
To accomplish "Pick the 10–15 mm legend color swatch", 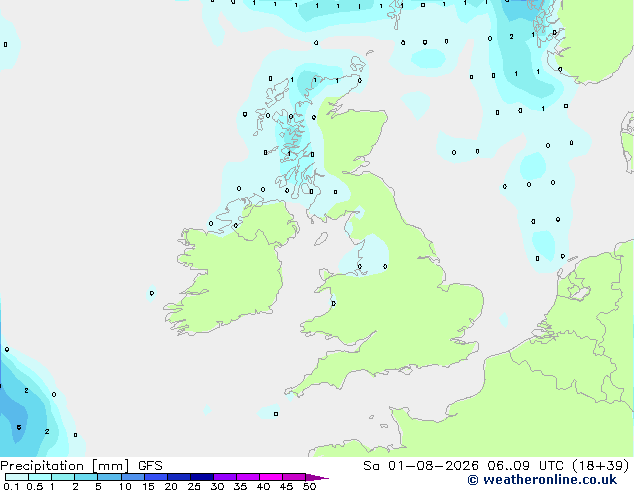I will point(132,477).
